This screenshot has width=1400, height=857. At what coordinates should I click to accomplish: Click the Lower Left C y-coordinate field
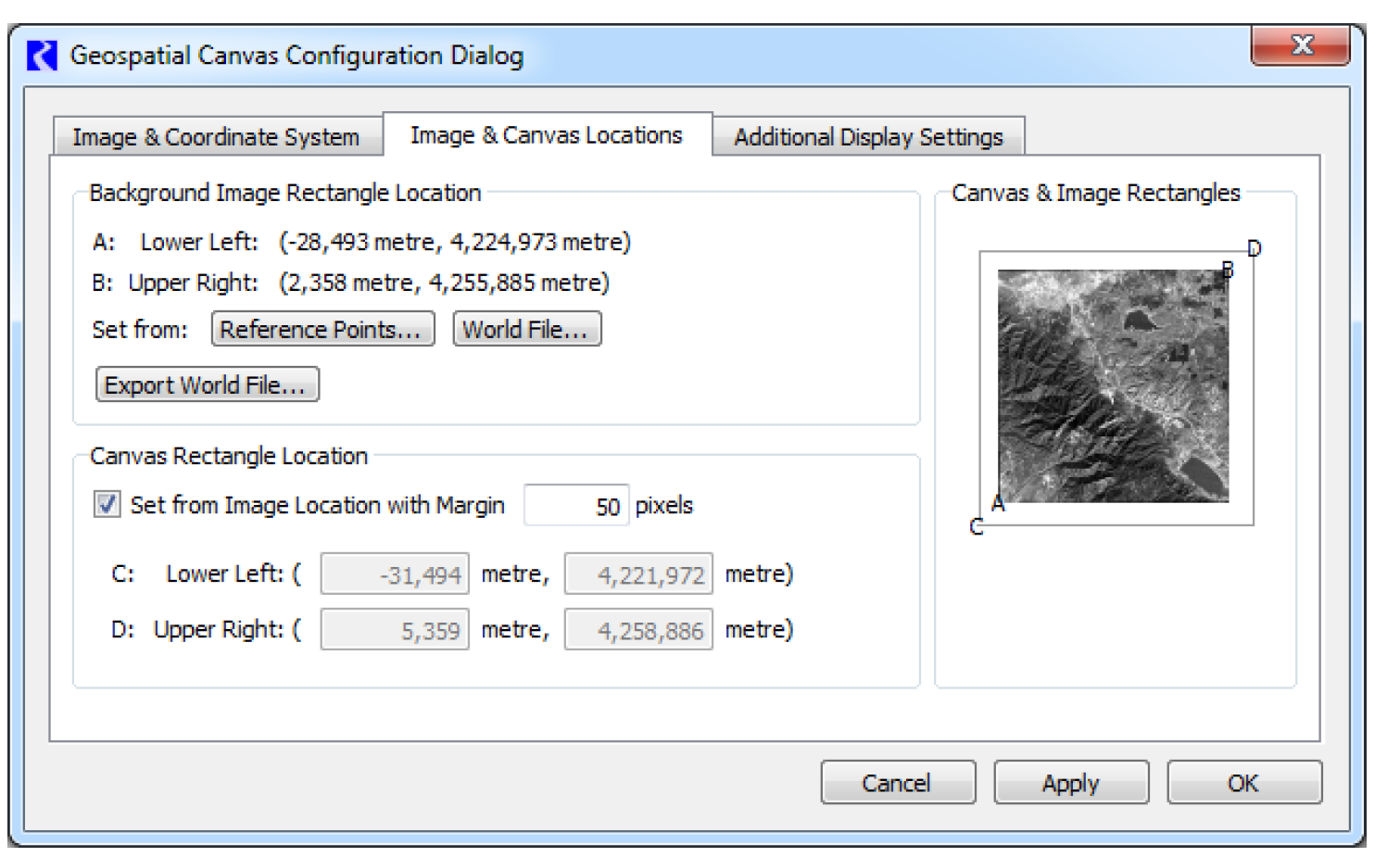pyautogui.click(x=638, y=574)
